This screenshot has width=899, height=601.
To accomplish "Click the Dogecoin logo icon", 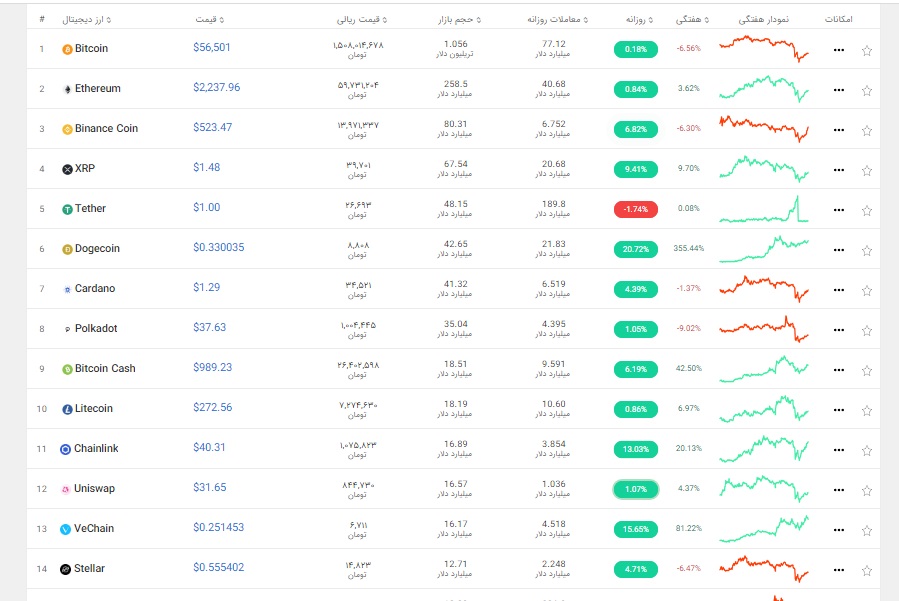I will [x=67, y=249].
